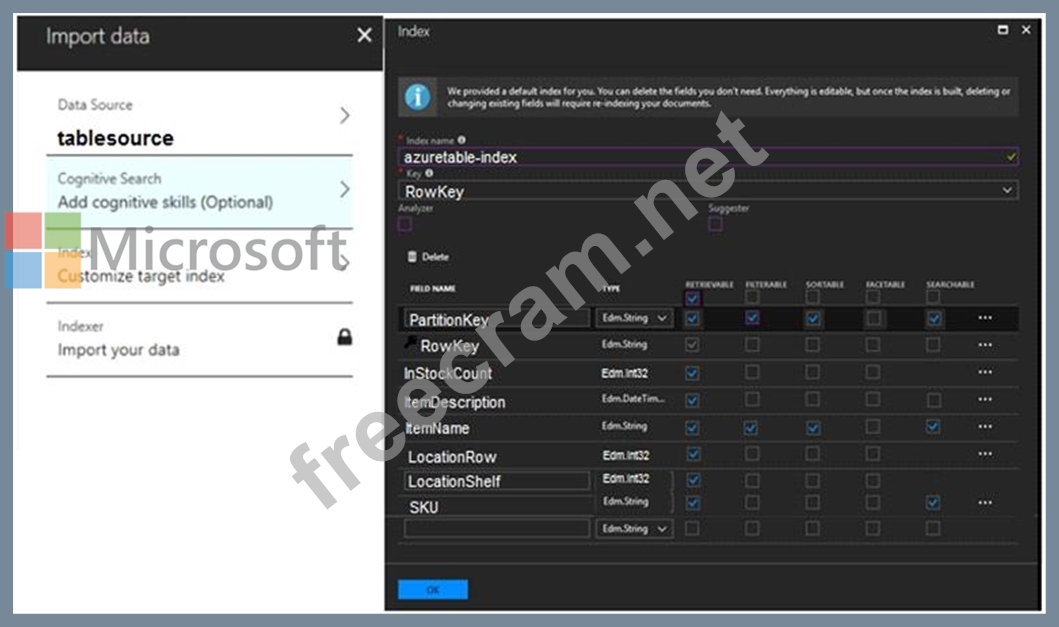Uncheck Sortable for the ItemName field
Screen dimensions: 1059x627
pos(813,428)
